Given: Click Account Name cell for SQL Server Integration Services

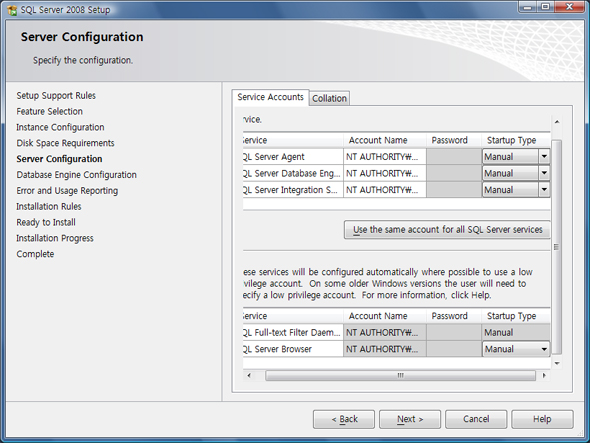Looking at the screenshot, I should 385,190.
